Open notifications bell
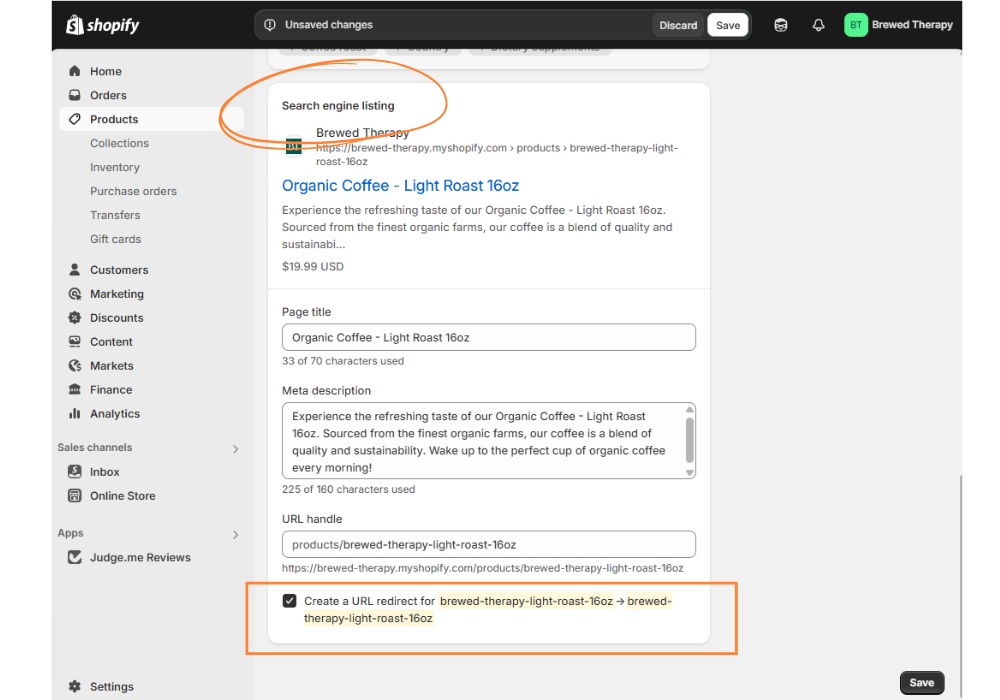 click(x=818, y=25)
